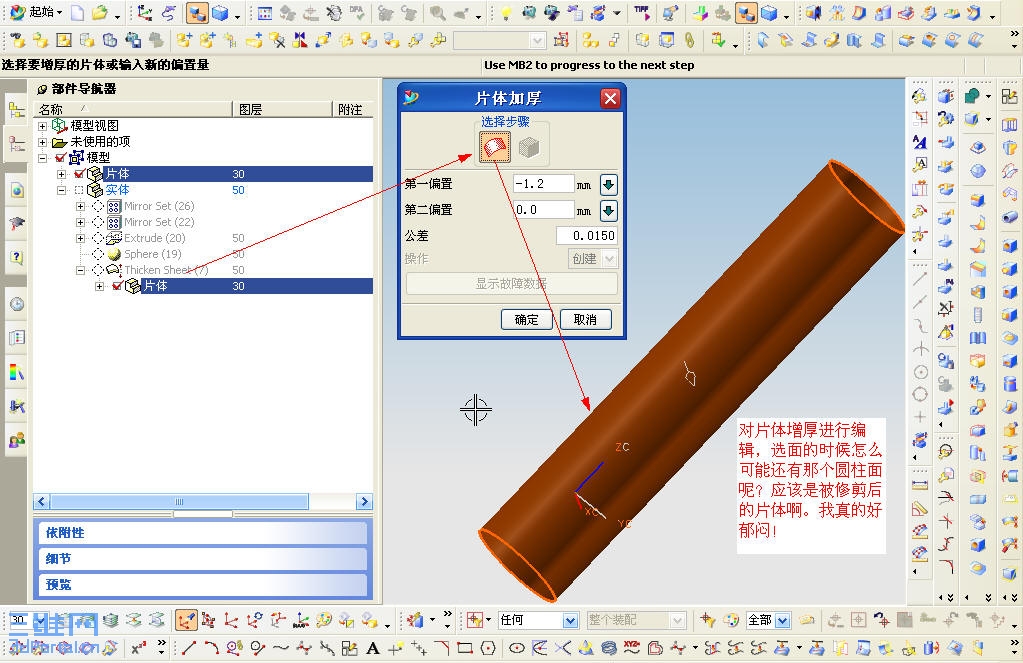Collapse the 实体 tree node
Screen dimensions: 1023x663
click(x=61, y=190)
